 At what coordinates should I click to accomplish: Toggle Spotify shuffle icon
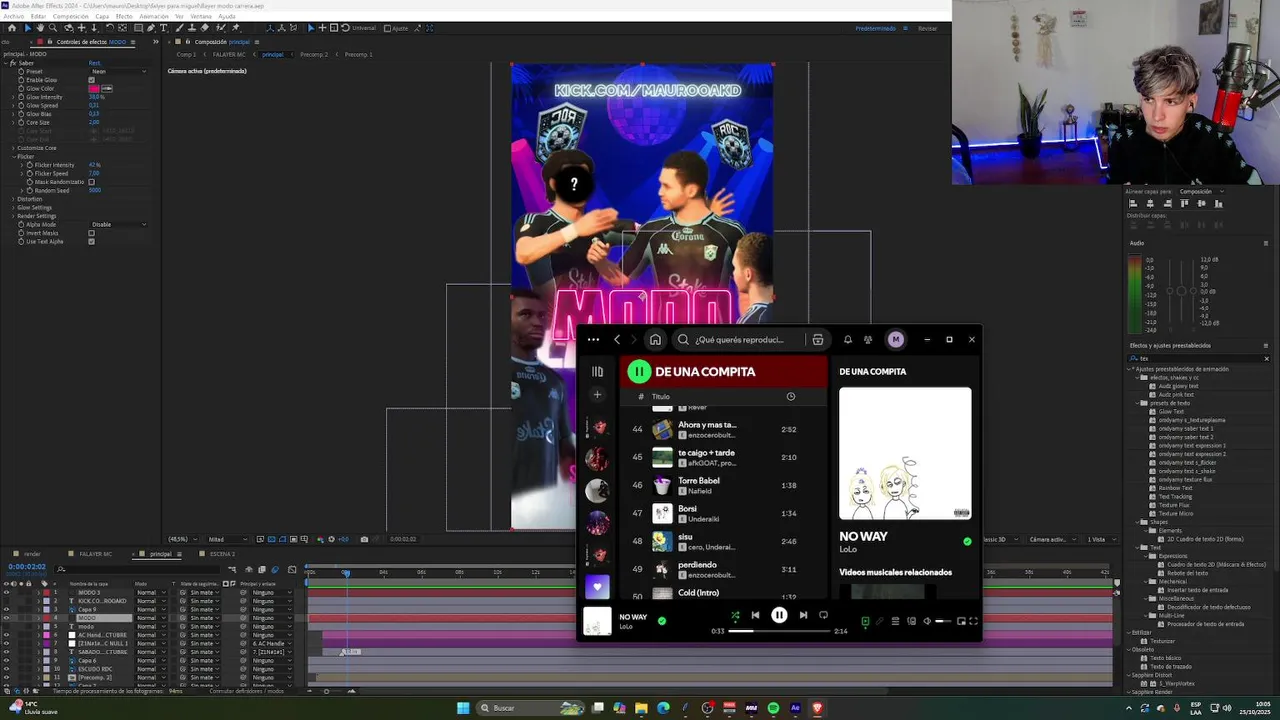click(735, 615)
